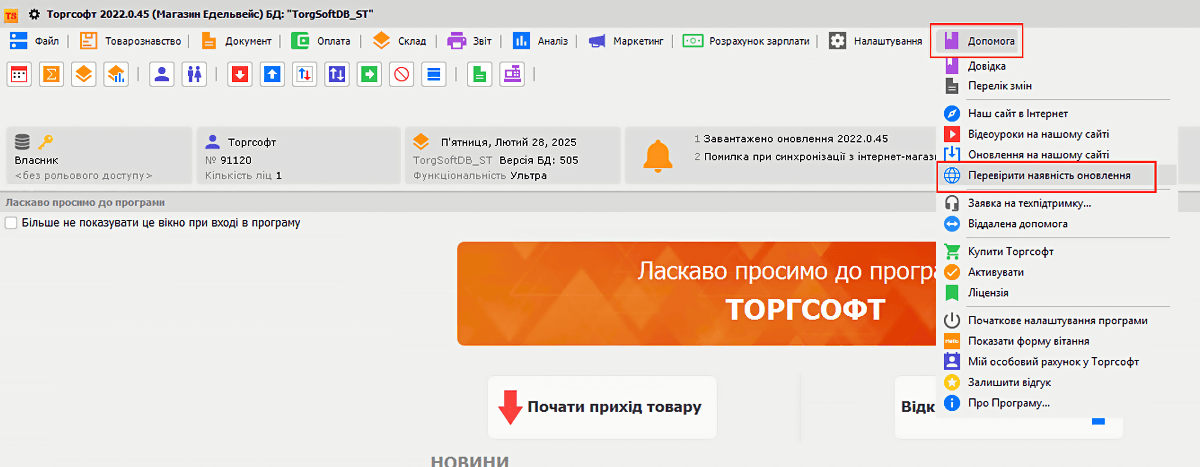Click the red prohibited circle toolbar icon

401,74
